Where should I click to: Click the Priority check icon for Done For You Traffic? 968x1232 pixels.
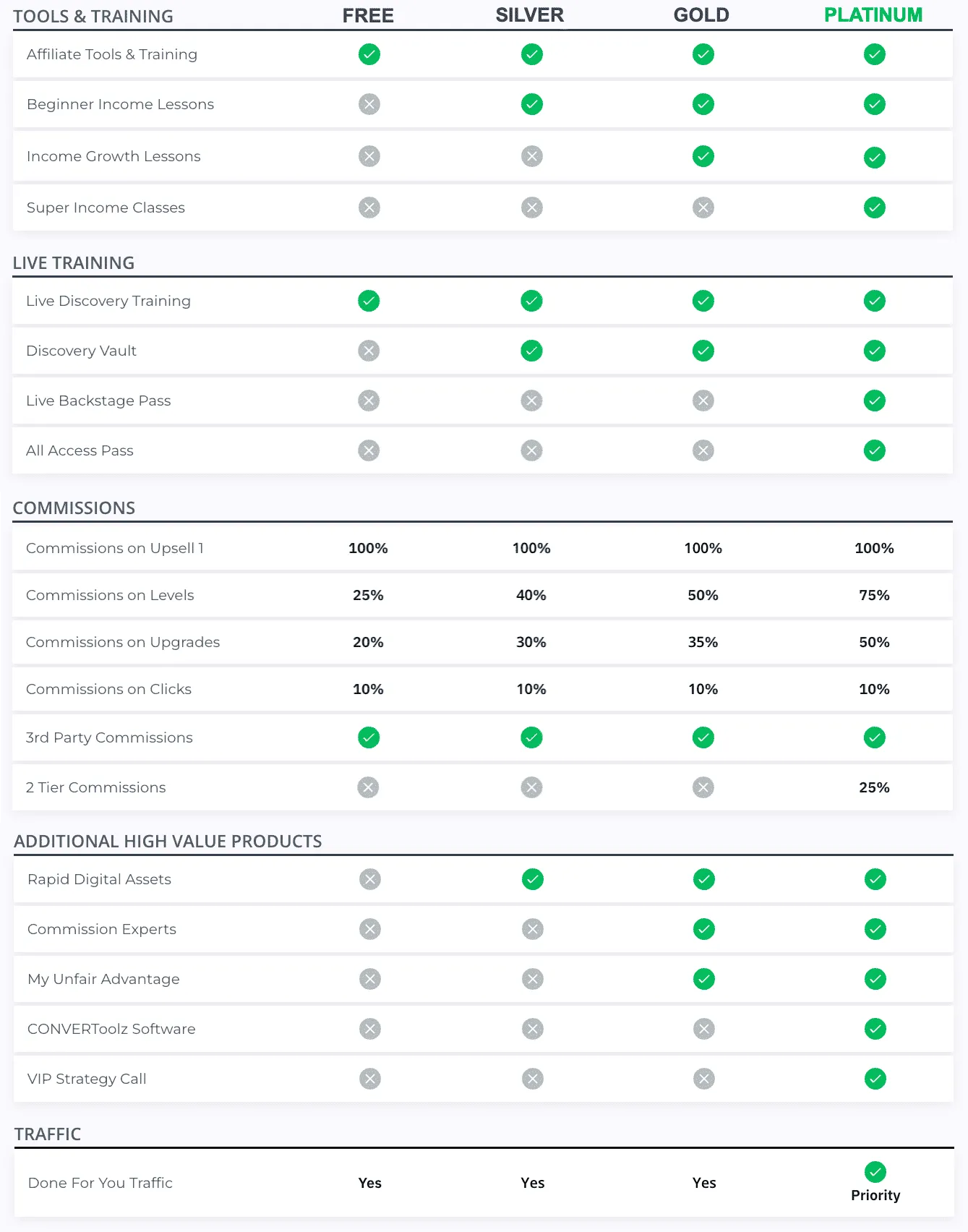[x=875, y=1172]
